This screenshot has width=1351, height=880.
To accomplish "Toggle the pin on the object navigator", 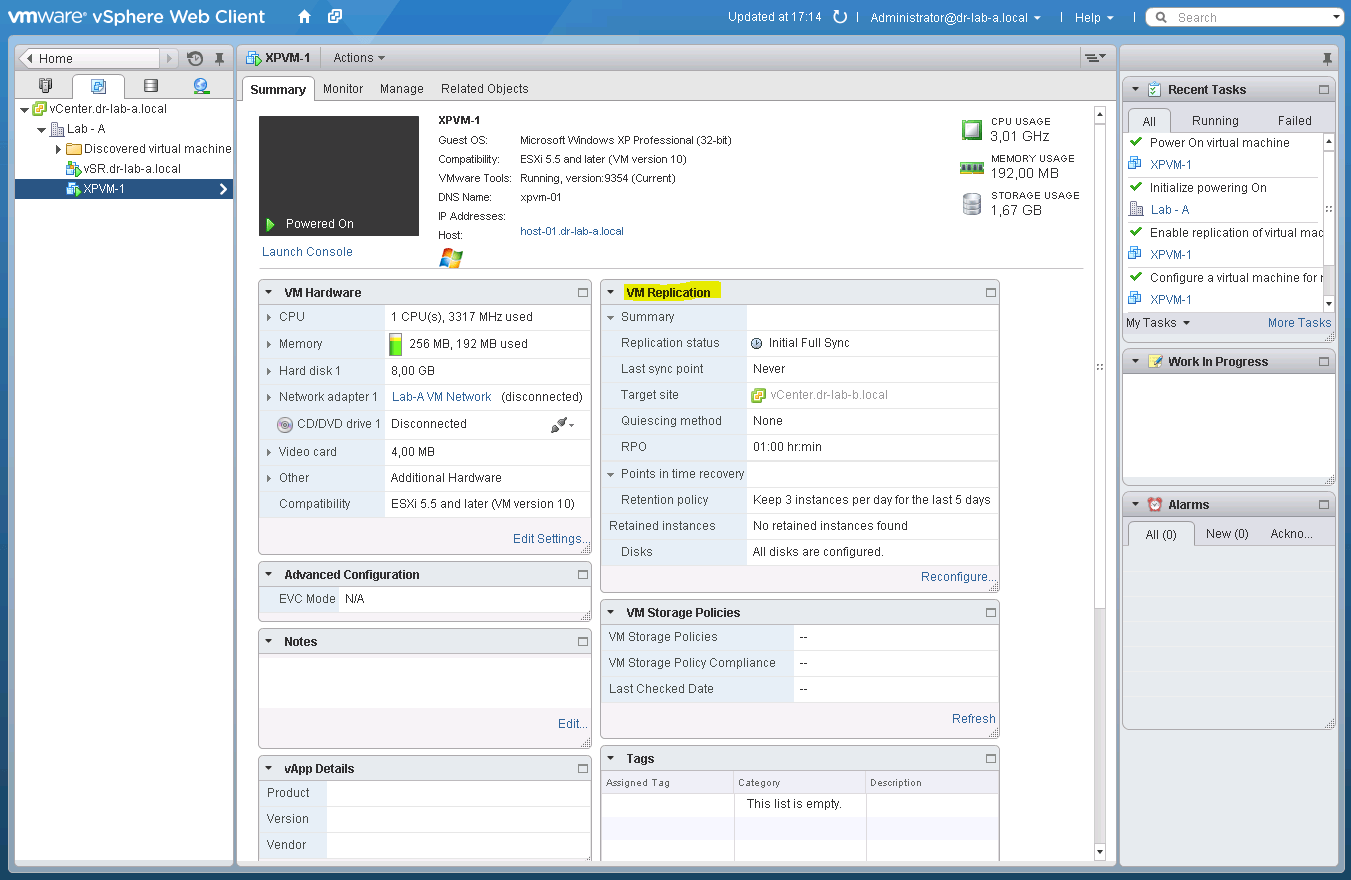I will [x=219, y=58].
